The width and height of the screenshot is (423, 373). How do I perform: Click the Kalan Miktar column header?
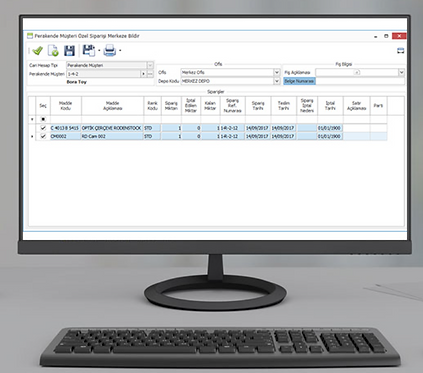[210, 106]
